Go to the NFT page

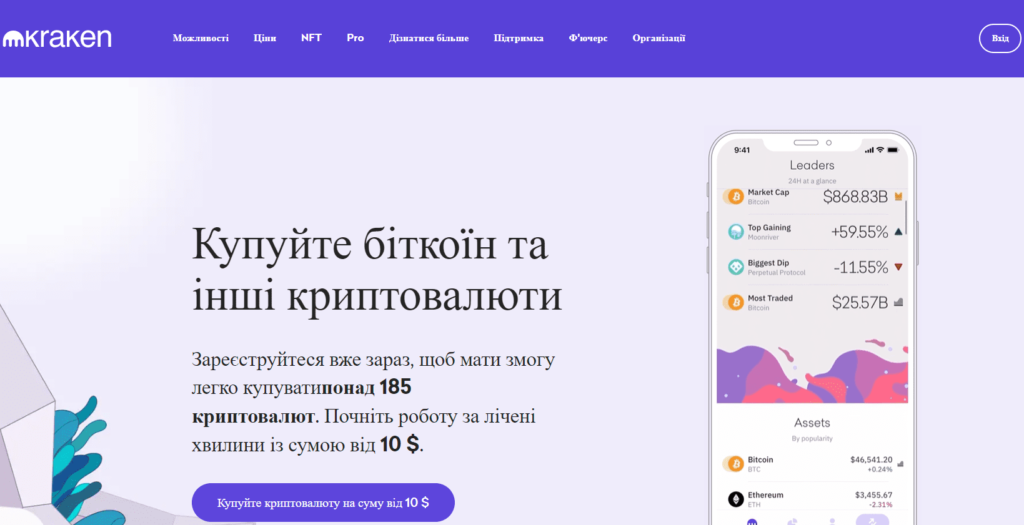point(311,38)
